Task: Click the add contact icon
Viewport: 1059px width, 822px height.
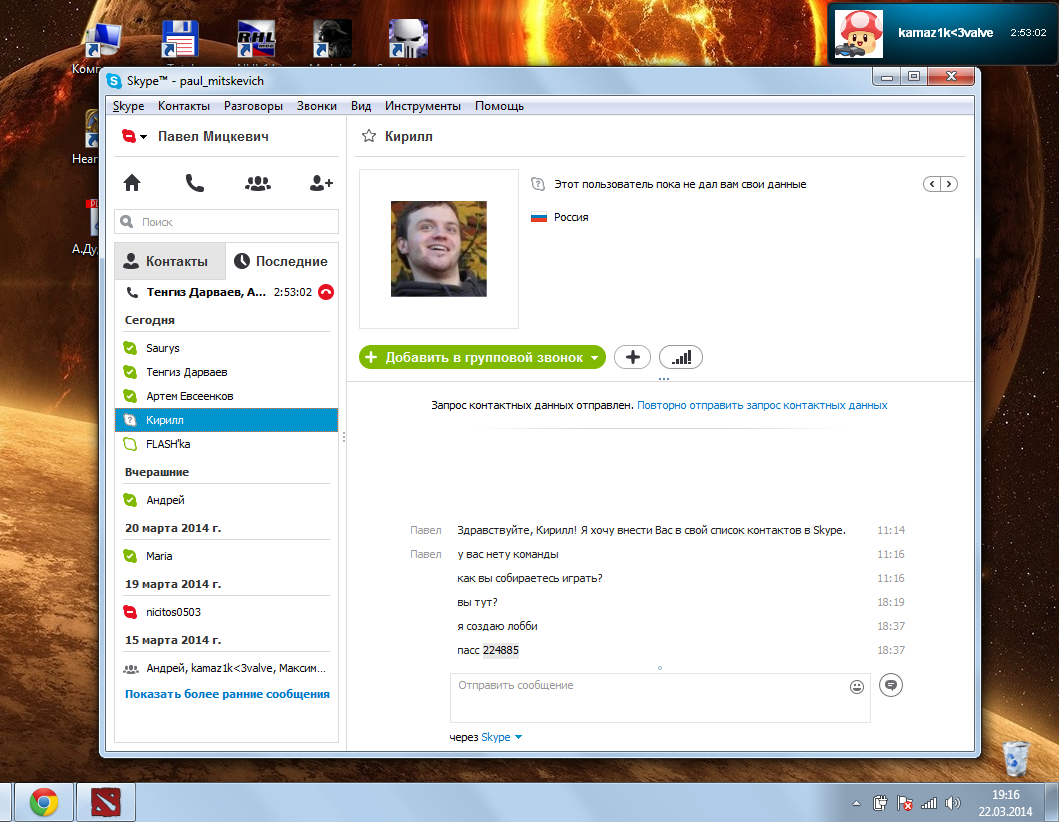Action: pyautogui.click(x=321, y=183)
